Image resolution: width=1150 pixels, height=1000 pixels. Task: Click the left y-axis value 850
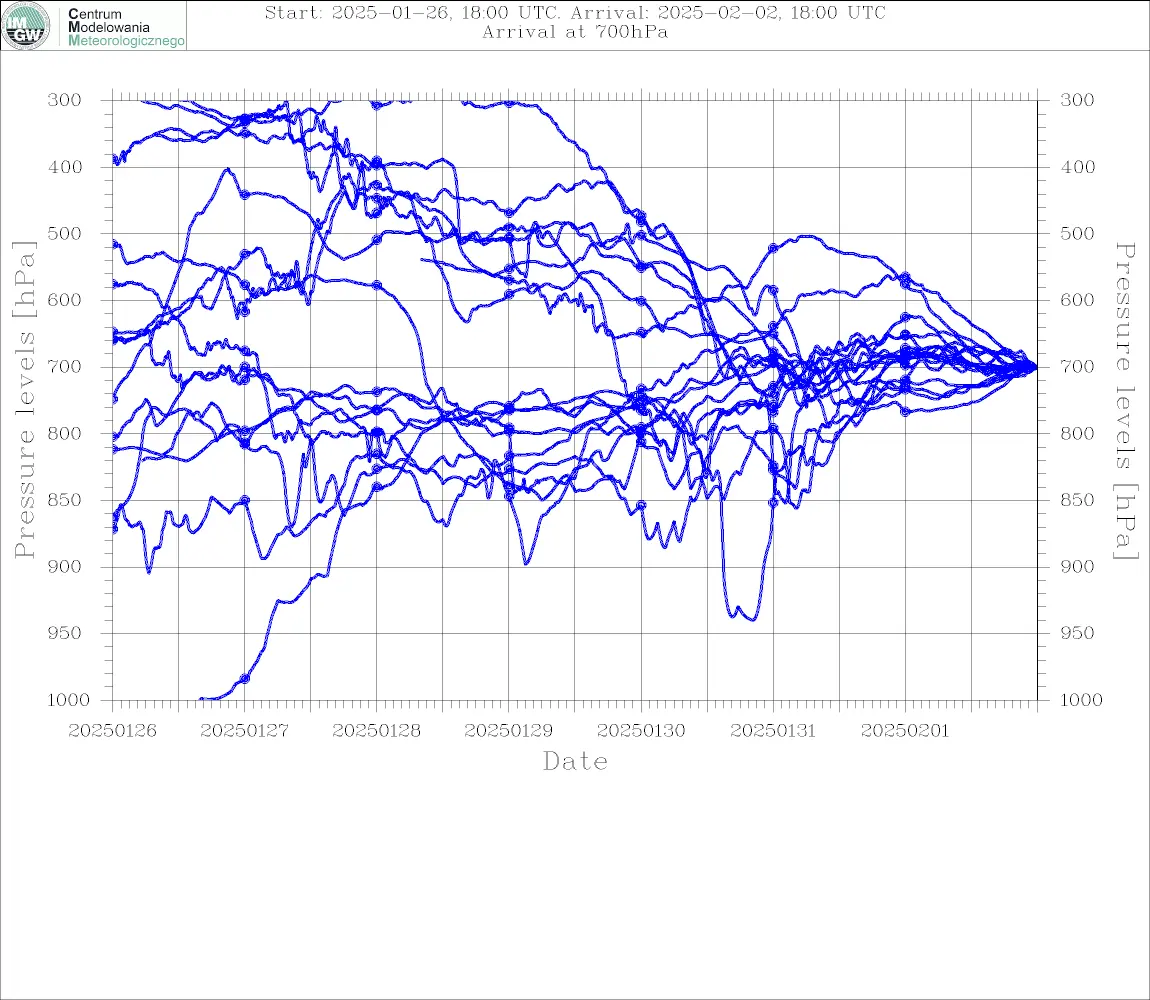65,500
